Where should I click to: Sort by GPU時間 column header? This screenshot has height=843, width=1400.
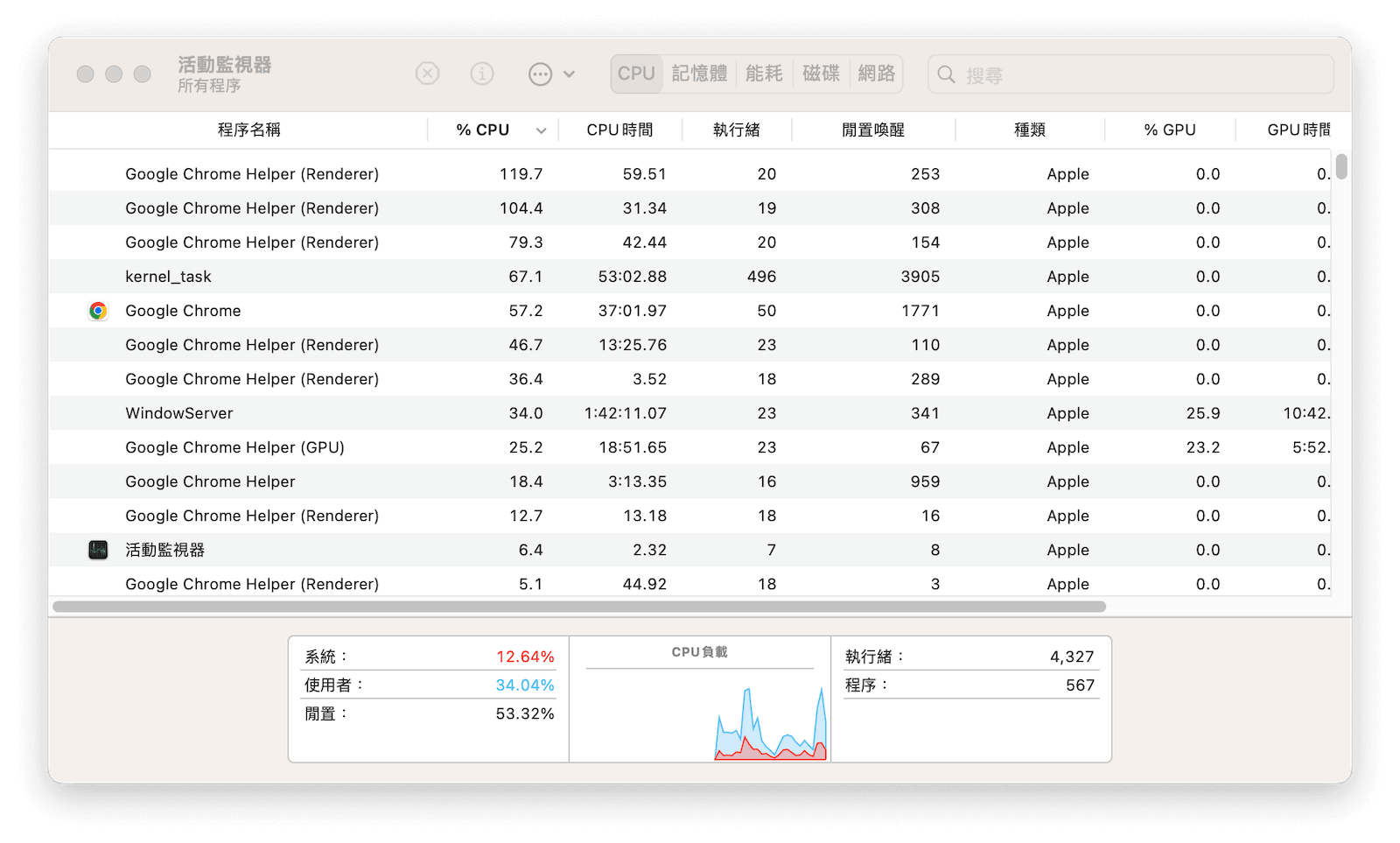pyautogui.click(x=1298, y=130)
